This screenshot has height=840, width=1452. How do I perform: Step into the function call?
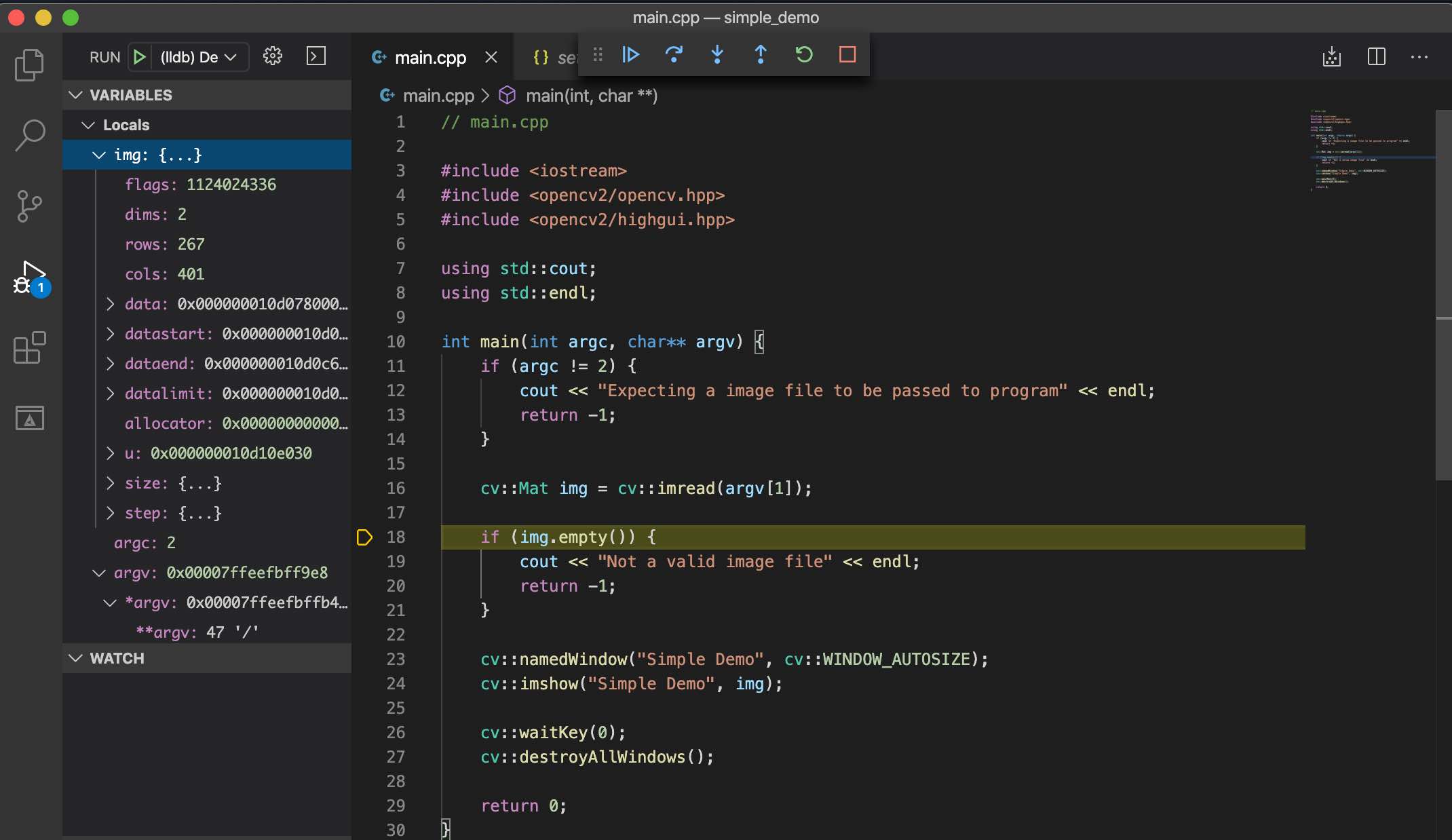717,55
